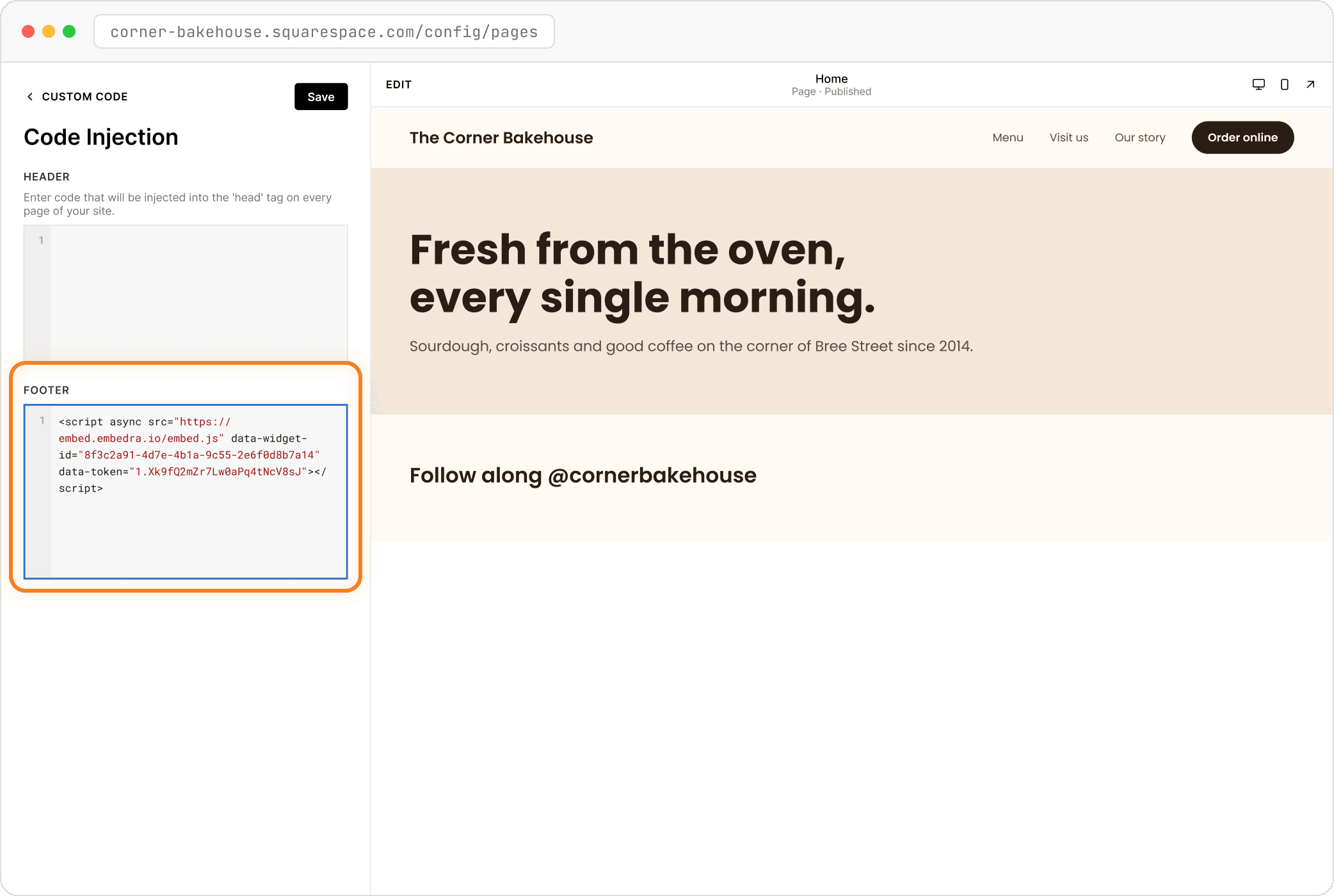Click the Save button
The height and width of the screenshot is (896, 1334).
pos(321,97)
